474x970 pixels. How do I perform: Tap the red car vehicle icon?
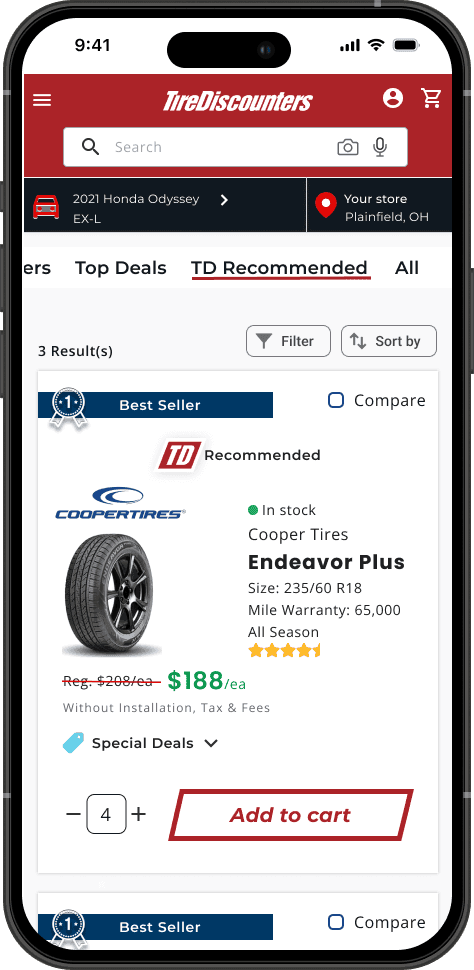46,207
